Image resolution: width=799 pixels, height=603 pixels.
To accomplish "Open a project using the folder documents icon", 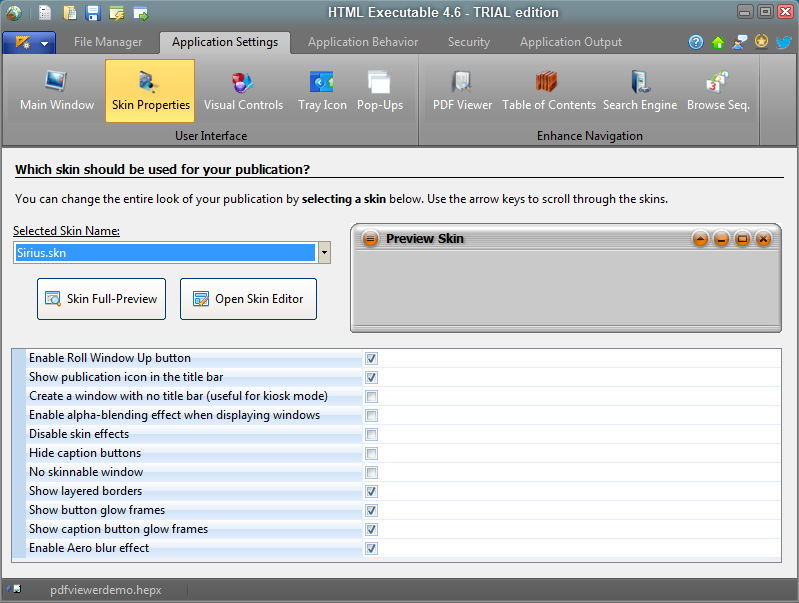I will point(70,13).
